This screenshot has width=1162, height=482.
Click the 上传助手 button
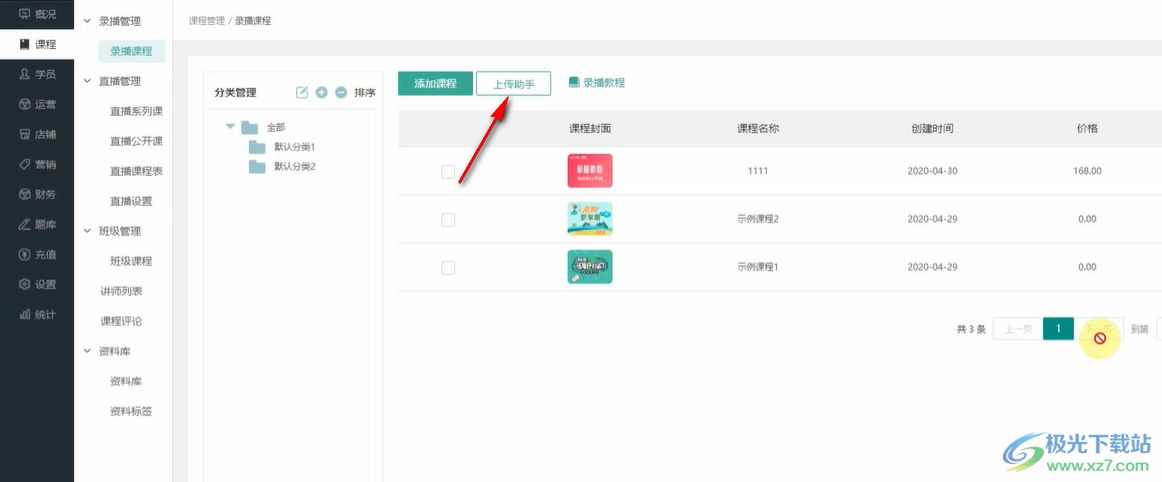513,84
